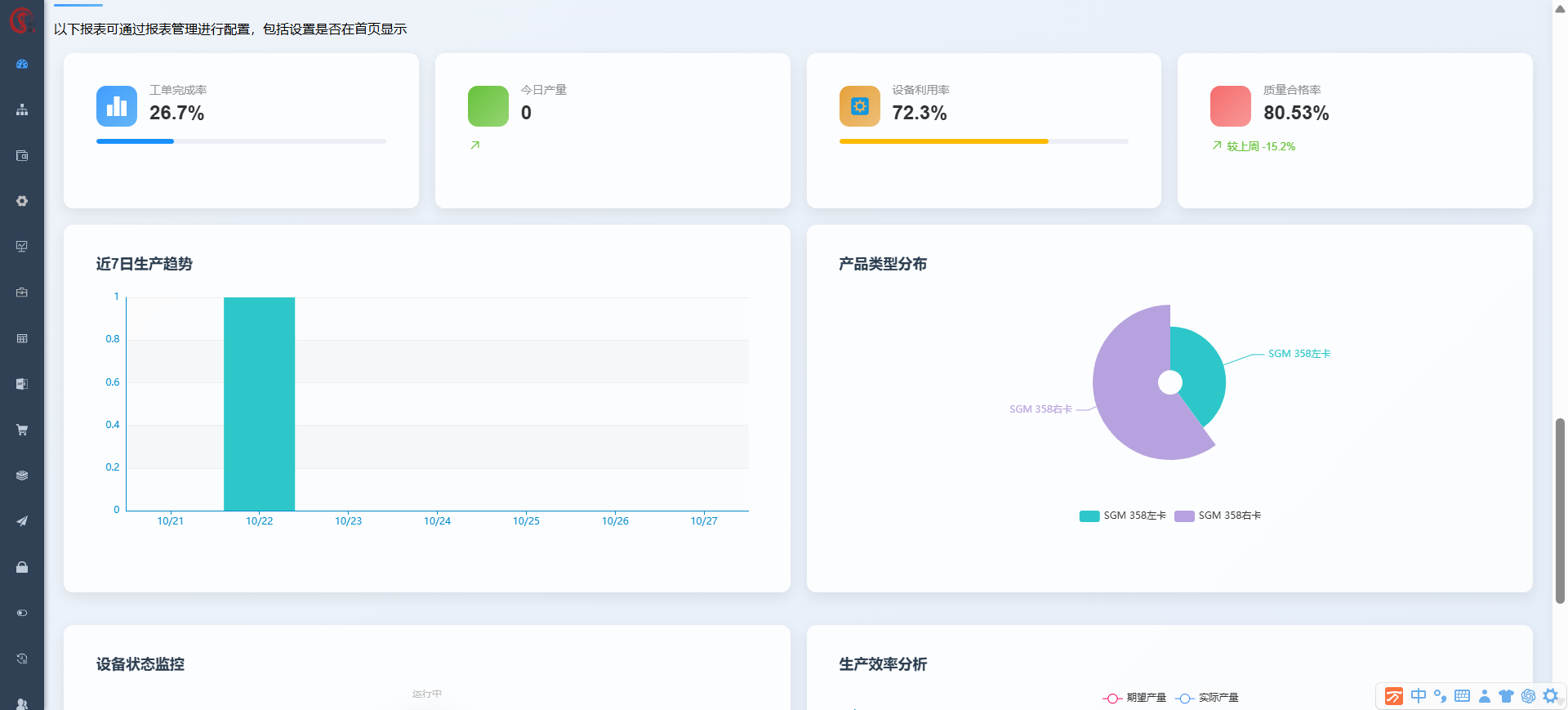Click the green icon for 今日产量
The width and height of the screenshot is (1568, 710).
point(488,106)
